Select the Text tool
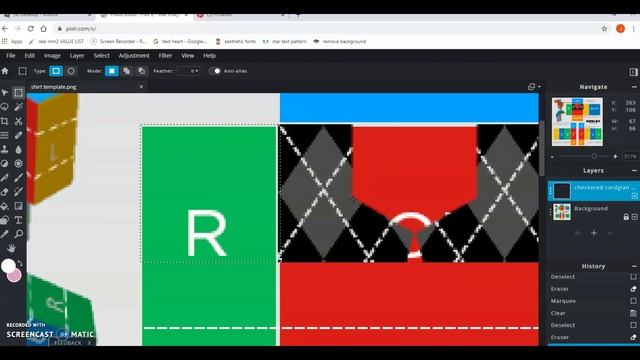This screenshot has height=360, width=640. coord(18,220)
